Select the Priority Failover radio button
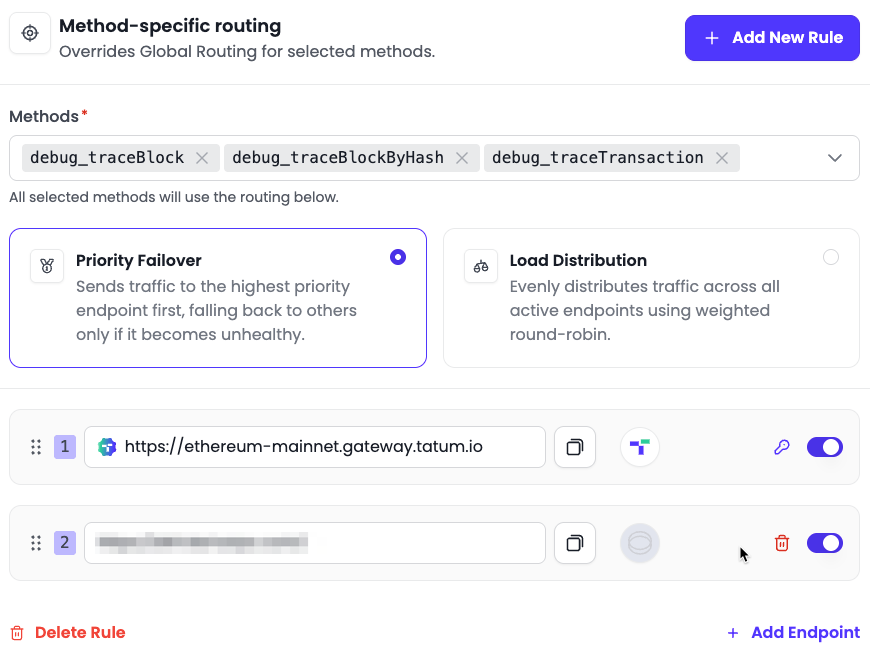 click(398, 257)
